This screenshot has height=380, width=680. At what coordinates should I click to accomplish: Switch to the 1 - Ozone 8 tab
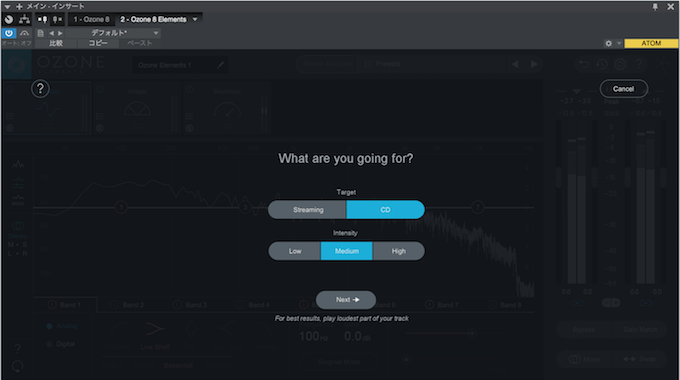pyautogui.click(x=92, y=20)
